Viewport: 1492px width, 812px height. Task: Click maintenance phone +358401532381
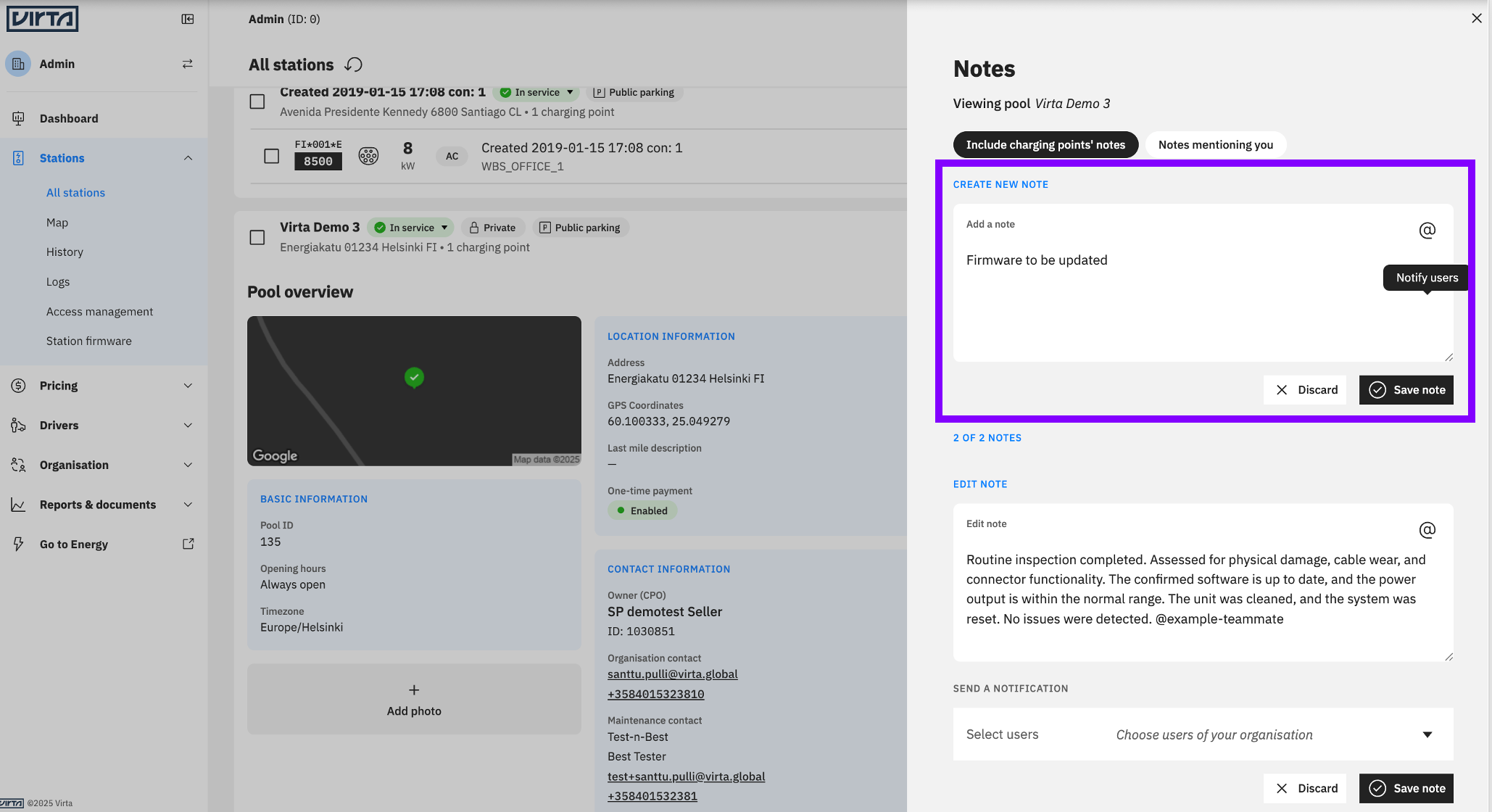click(652, 796)
